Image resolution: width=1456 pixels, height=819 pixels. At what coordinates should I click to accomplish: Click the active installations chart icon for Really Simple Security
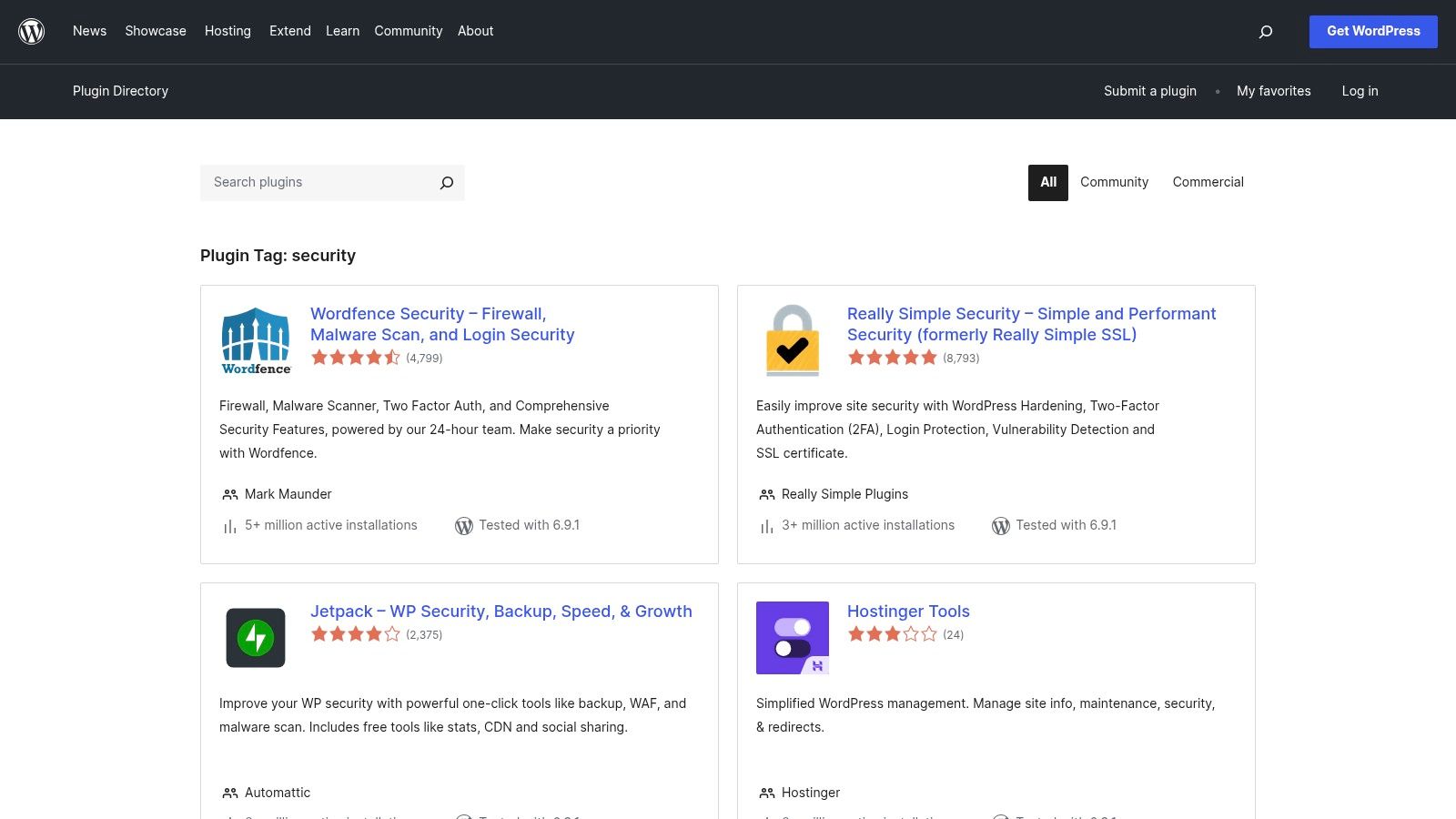point(766,526)
